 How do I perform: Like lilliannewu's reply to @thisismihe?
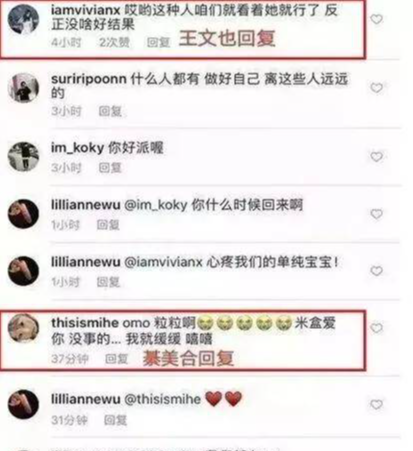click(x=377, y=405)
